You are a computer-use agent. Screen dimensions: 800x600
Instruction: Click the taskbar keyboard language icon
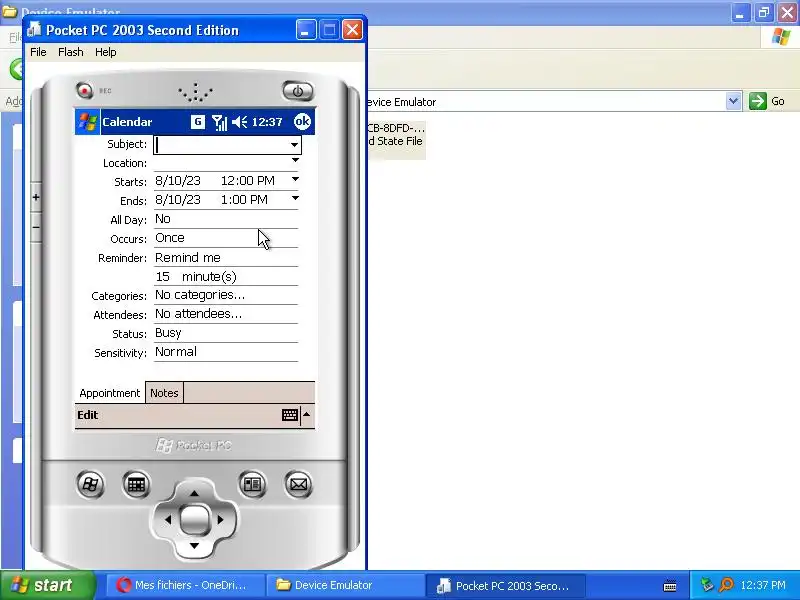point(670,586)
